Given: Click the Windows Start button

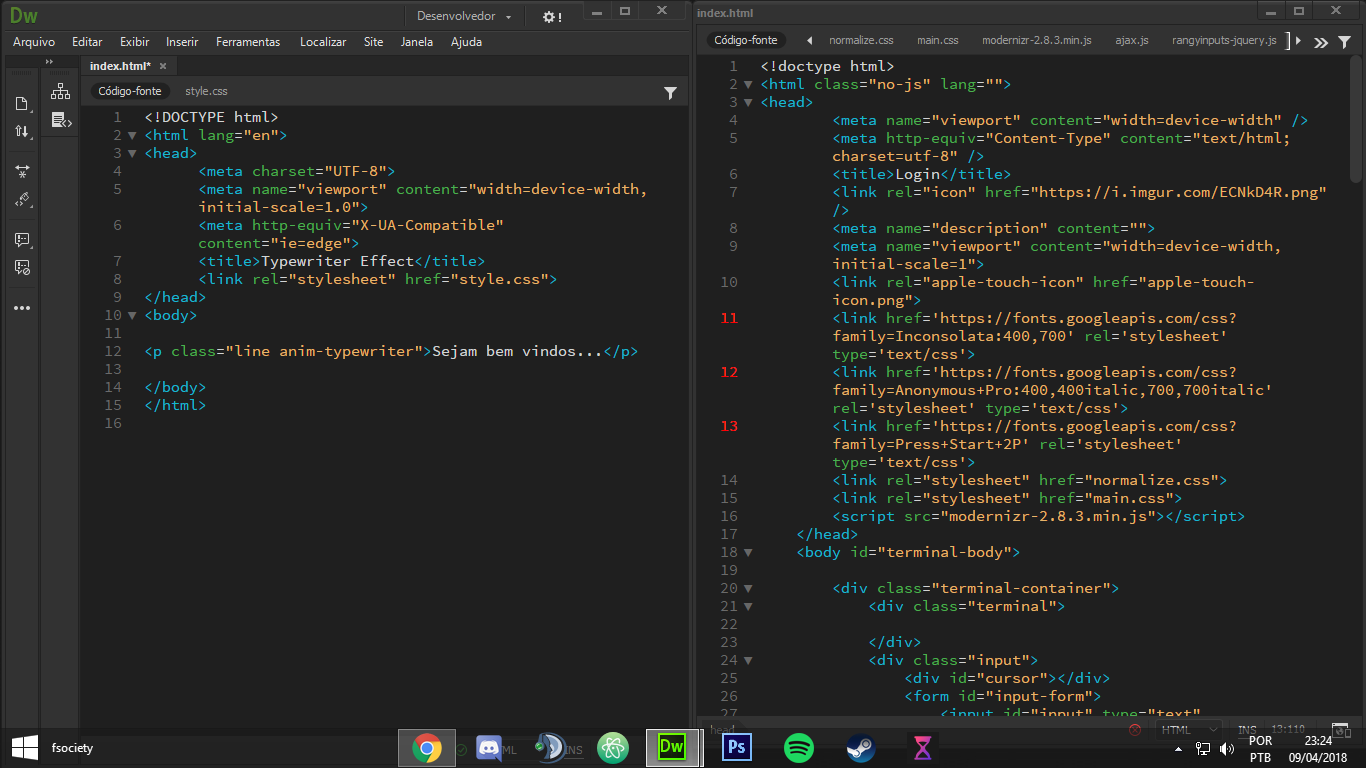Looking at the screenshot, I should pyautogui.click(x=24, y=747).
